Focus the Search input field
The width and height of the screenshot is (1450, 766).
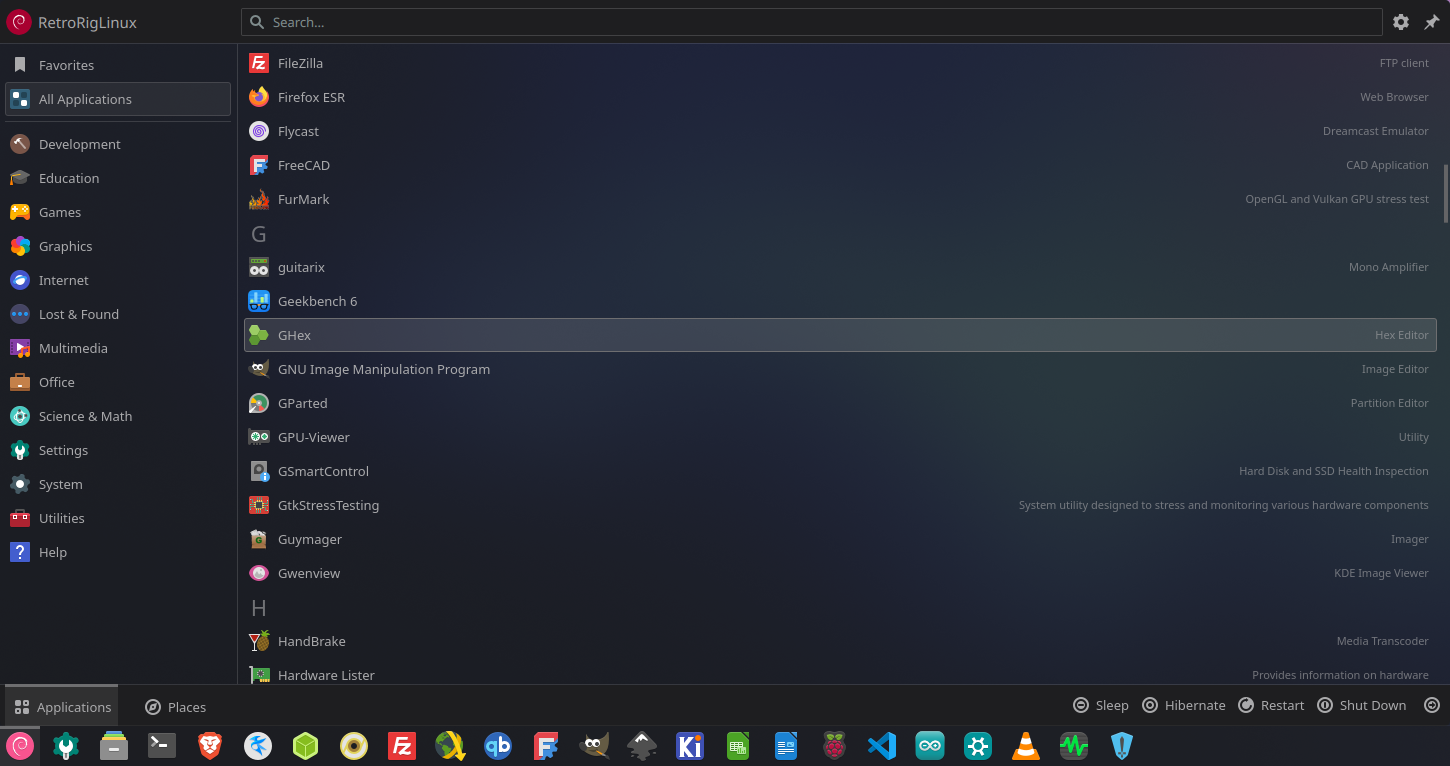pyautogui.click(x=810, y=22)
